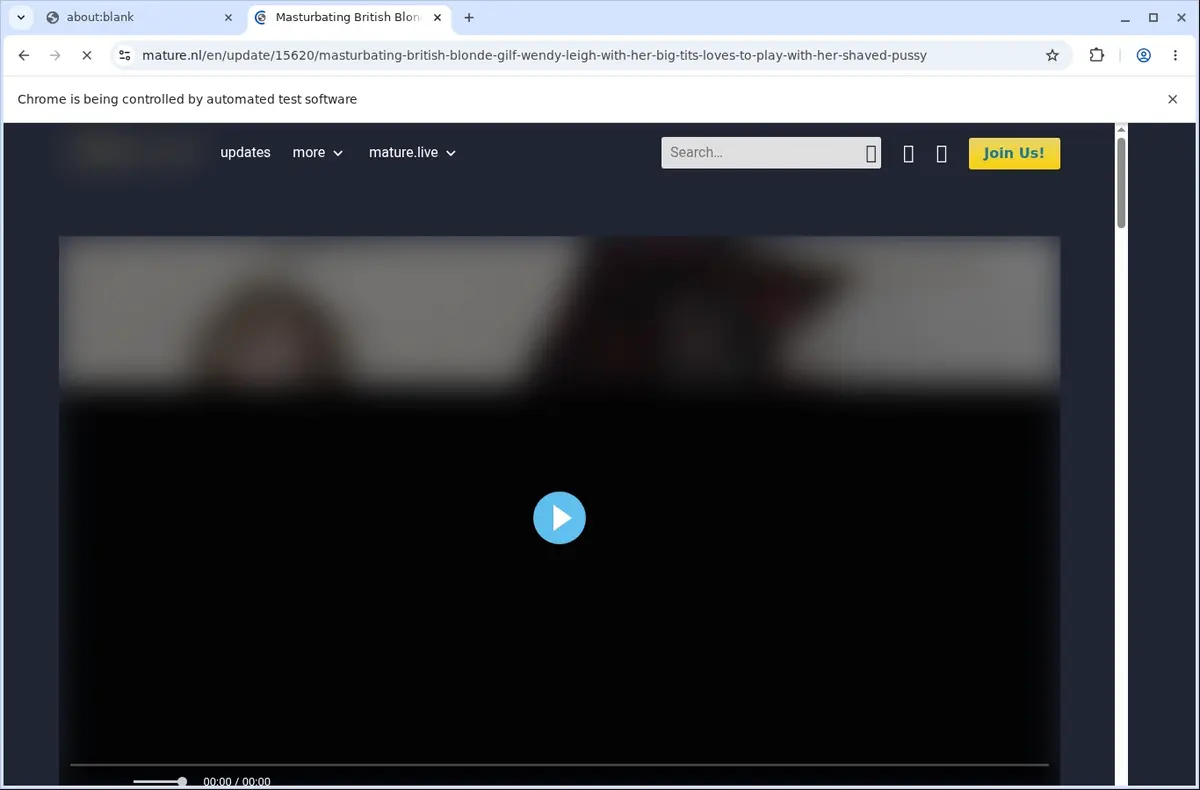Close the active mature.nl tab

436,18
